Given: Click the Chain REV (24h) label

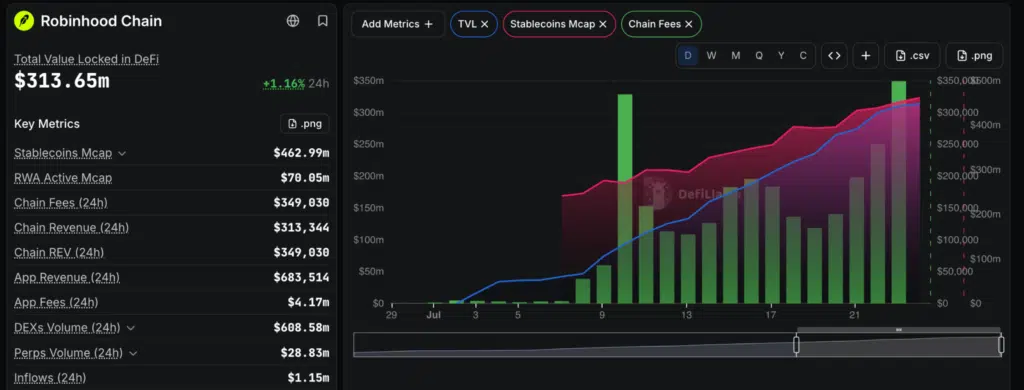Looking at the screenshot, I should point(59,253).
